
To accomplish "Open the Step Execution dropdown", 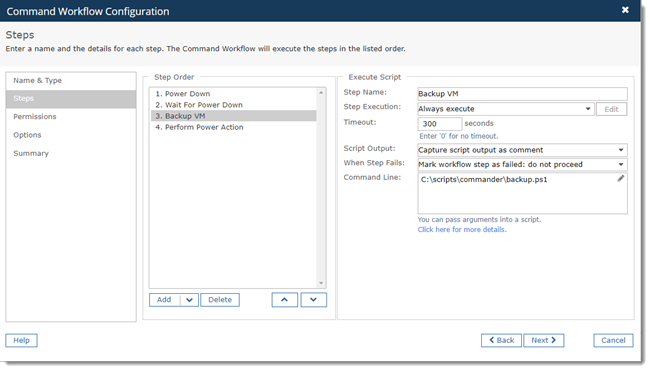I will point(506,109).
